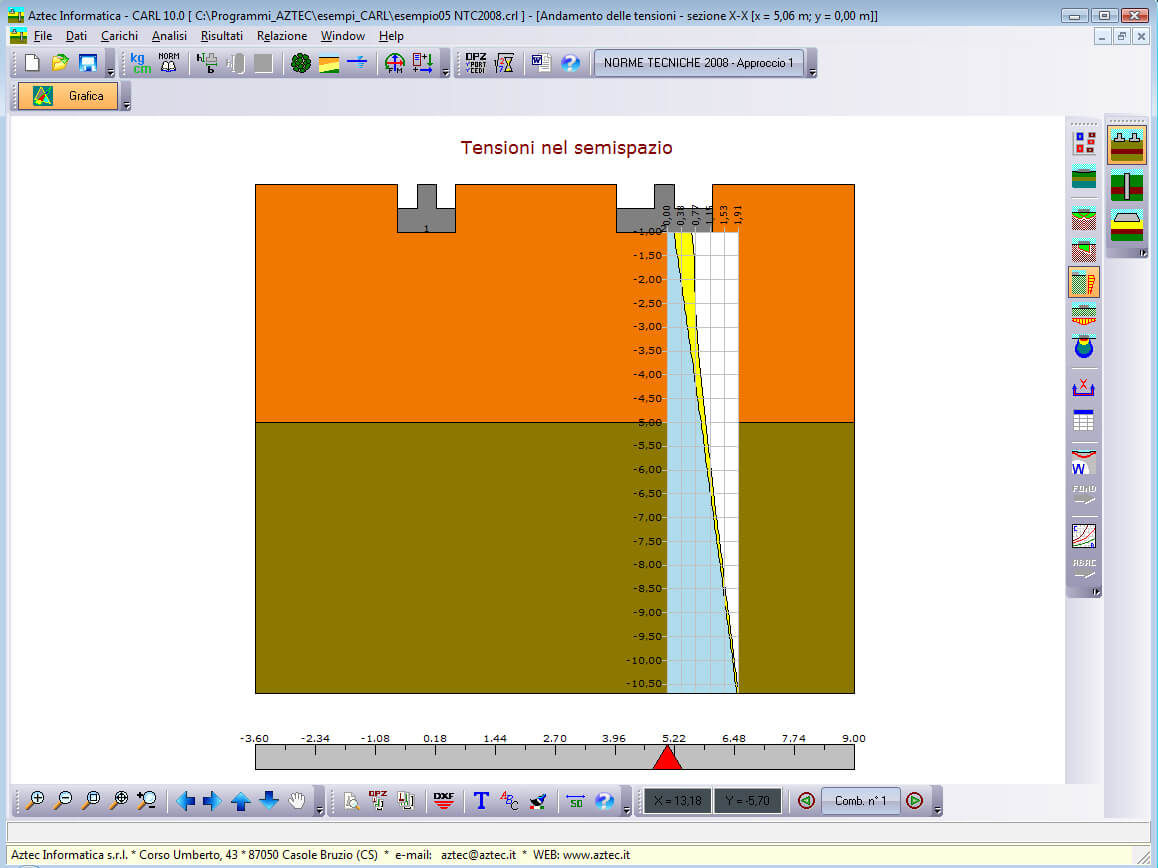1158x868 pixels.
Task: Click Norme Tecniche 2008 - Approccio 1 button
Action: [x=698, y=63]
